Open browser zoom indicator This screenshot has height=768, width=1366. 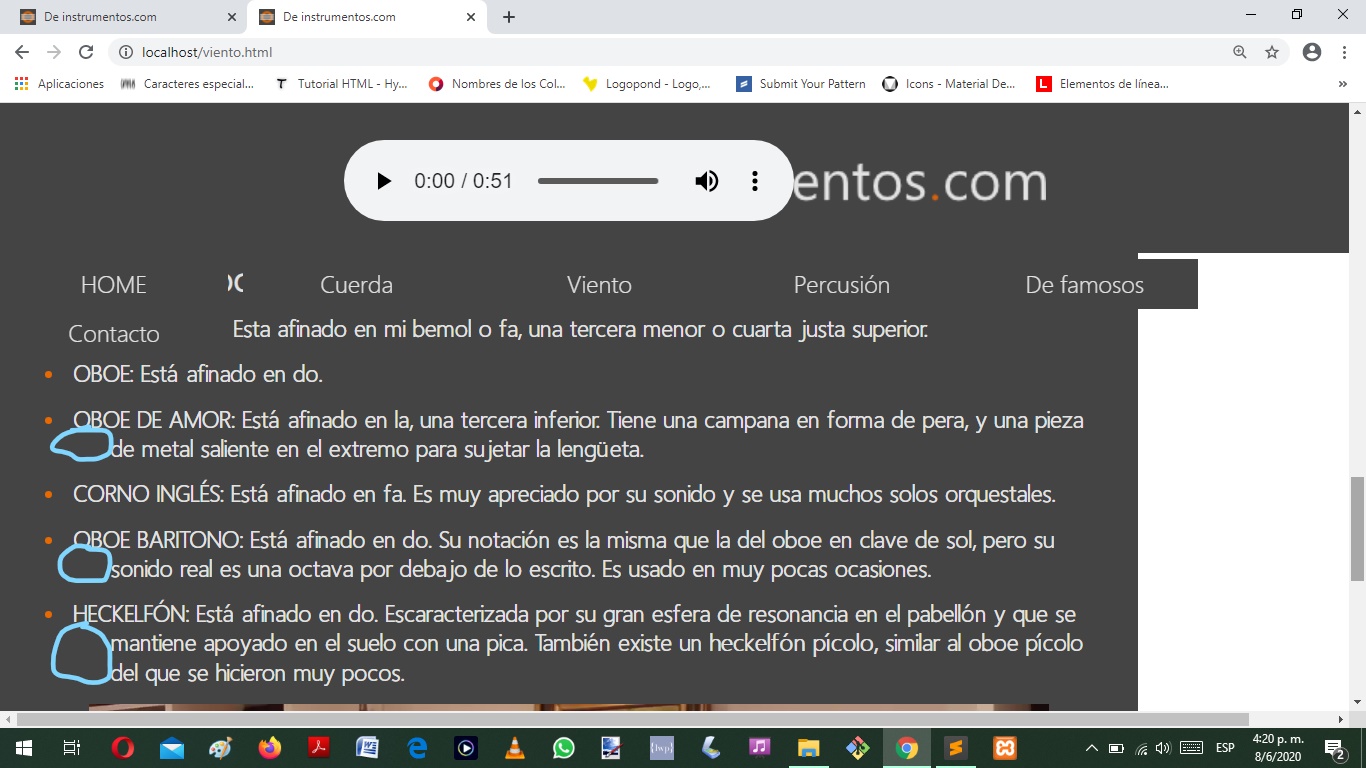[1240, 52]
